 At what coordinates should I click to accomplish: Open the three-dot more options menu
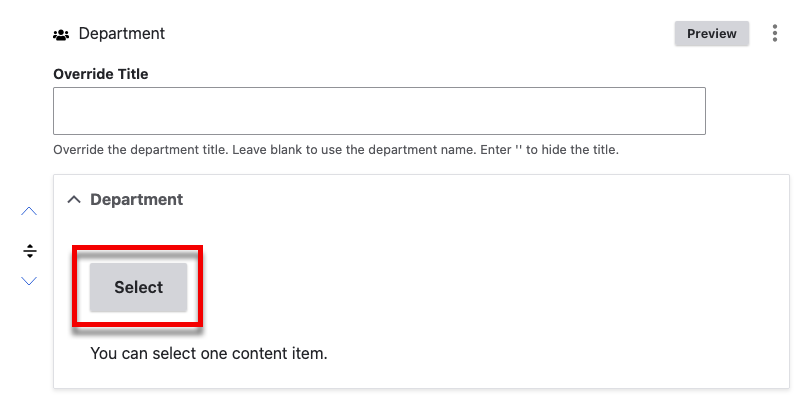774,33
